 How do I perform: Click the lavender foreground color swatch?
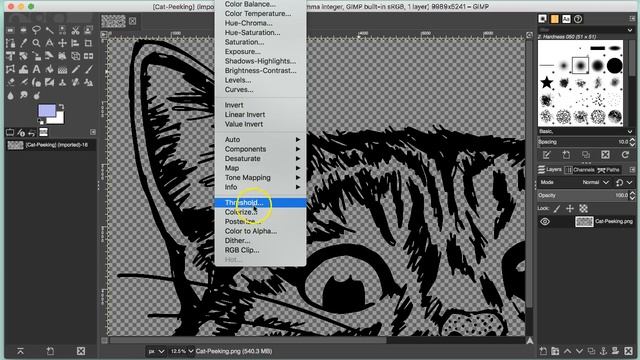47,110
